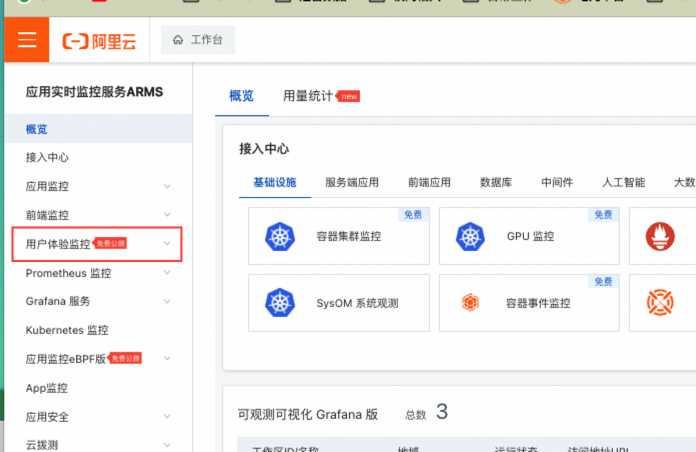Select the 基础设施 tab
Screen dimensions: 696x452
click(x=275, y=182)
